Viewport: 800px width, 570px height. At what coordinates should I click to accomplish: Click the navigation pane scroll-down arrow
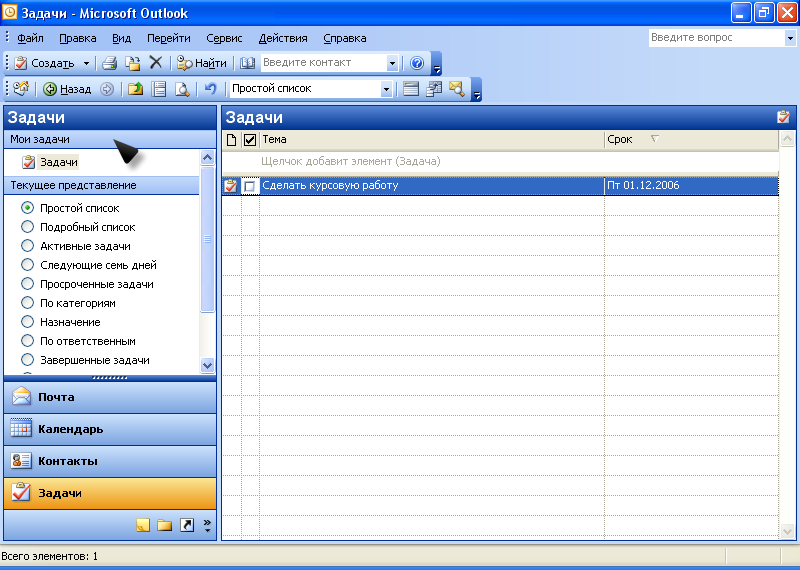[x=207, y=365]
